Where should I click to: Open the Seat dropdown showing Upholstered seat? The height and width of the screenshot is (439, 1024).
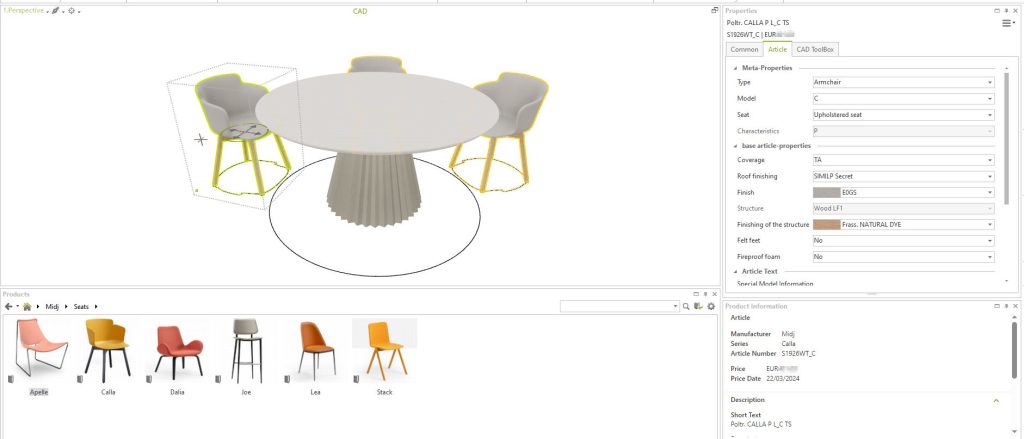coord(903,115)
